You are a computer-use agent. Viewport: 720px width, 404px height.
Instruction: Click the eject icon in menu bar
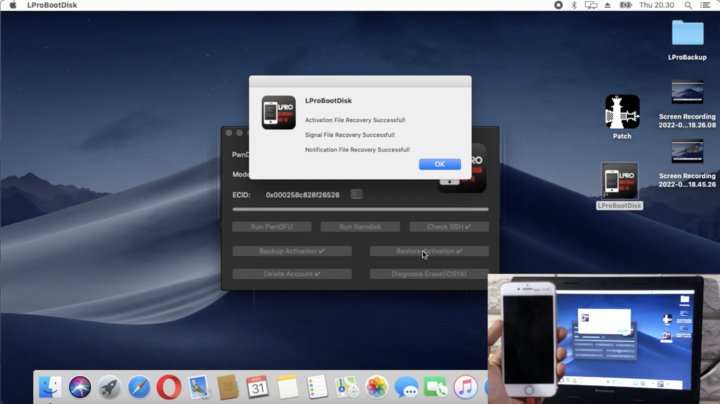click(608, 5)
